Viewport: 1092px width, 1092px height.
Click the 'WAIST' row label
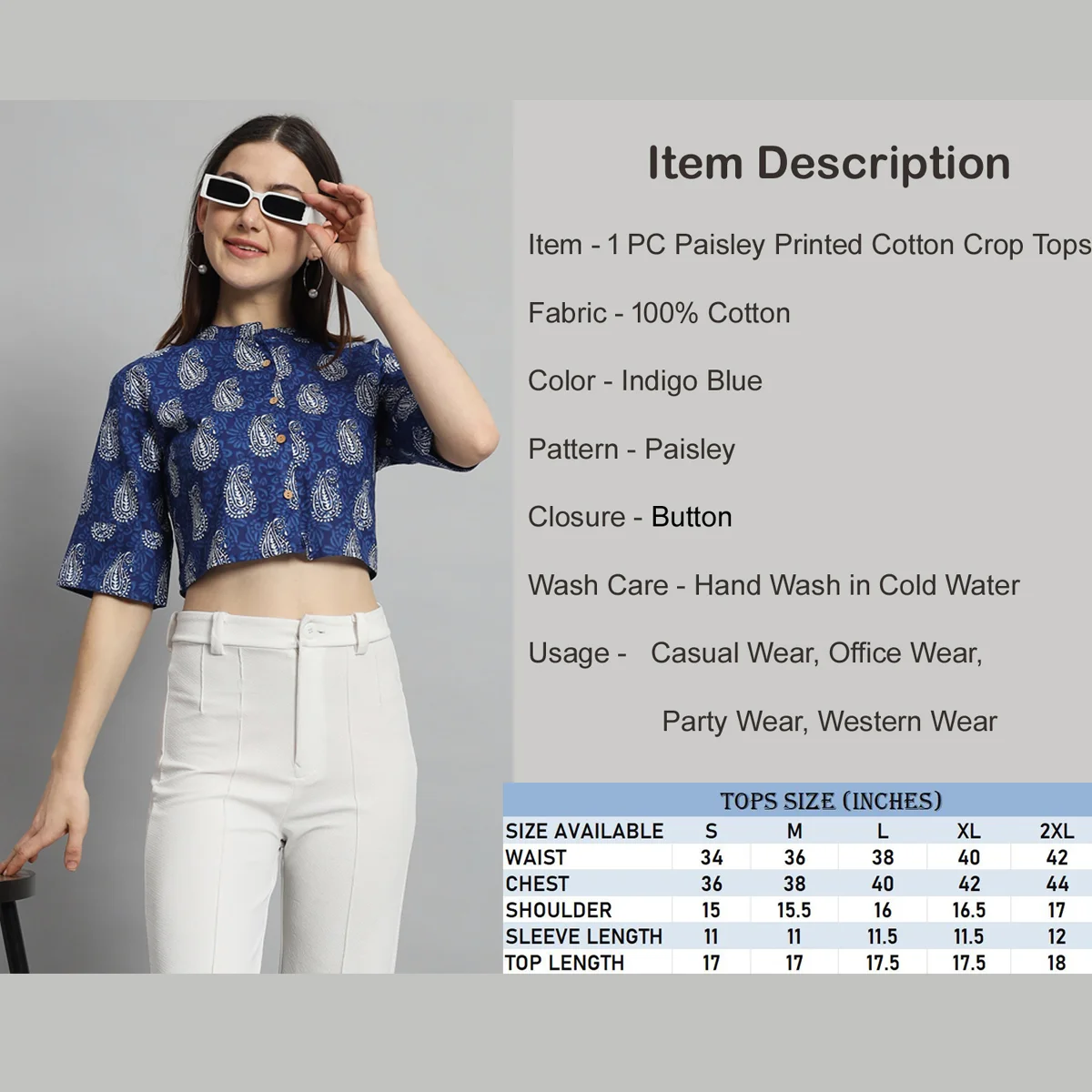(x=536, y=857)
